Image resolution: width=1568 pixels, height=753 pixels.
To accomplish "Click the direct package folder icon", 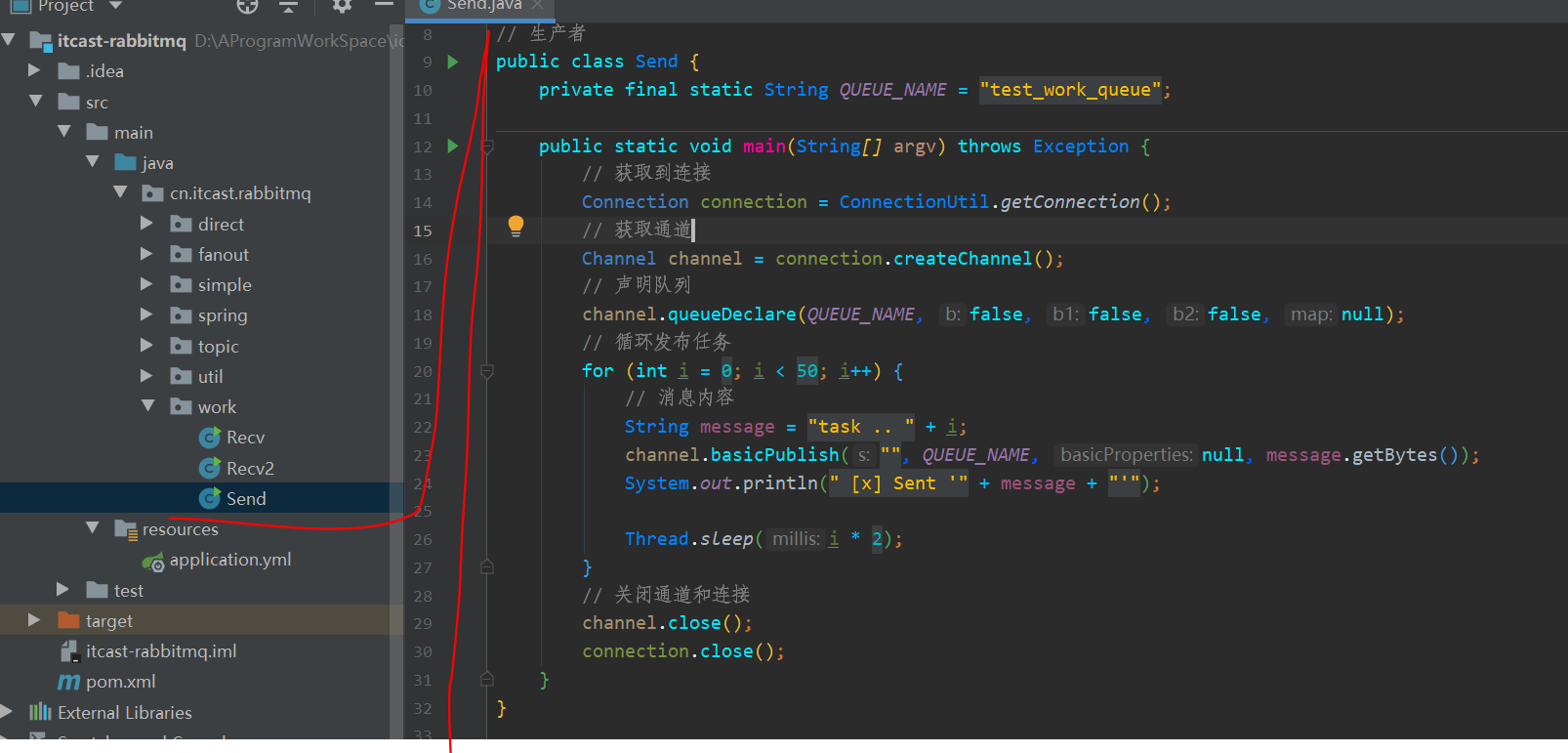I will (x=181, y=224).
